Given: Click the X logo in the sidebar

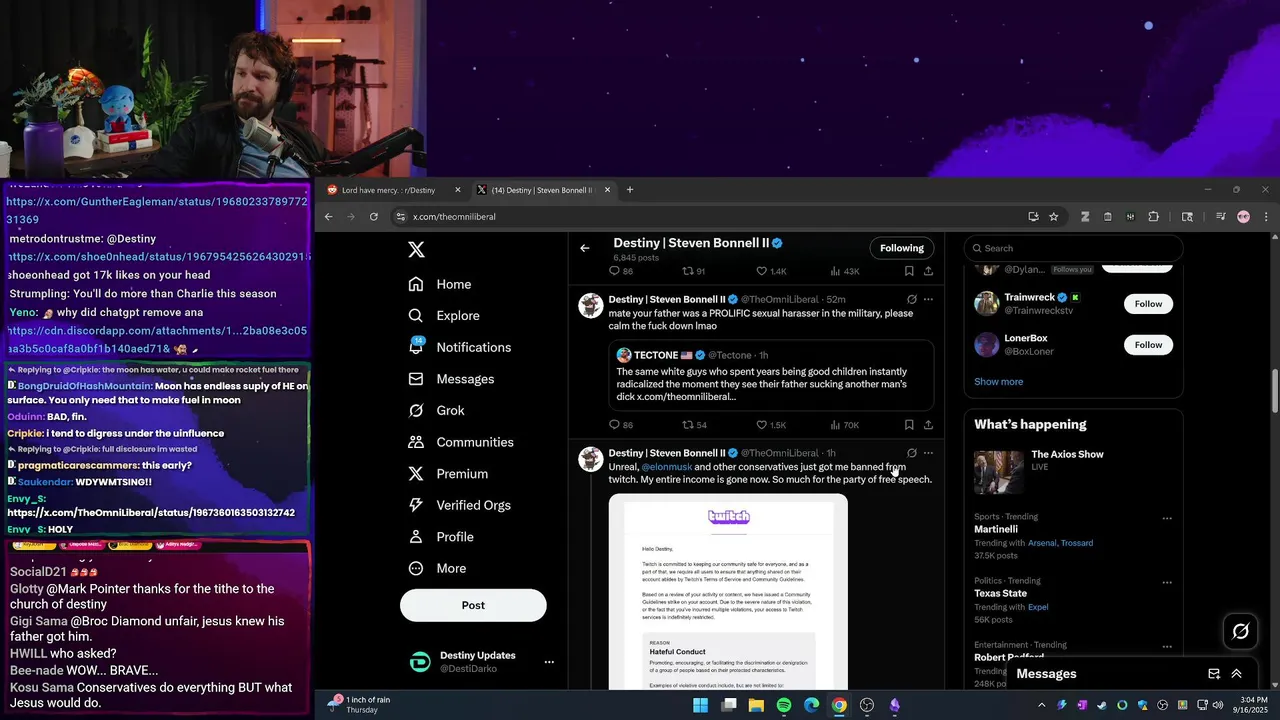Looking at the screenshot, I should point(416,250).
